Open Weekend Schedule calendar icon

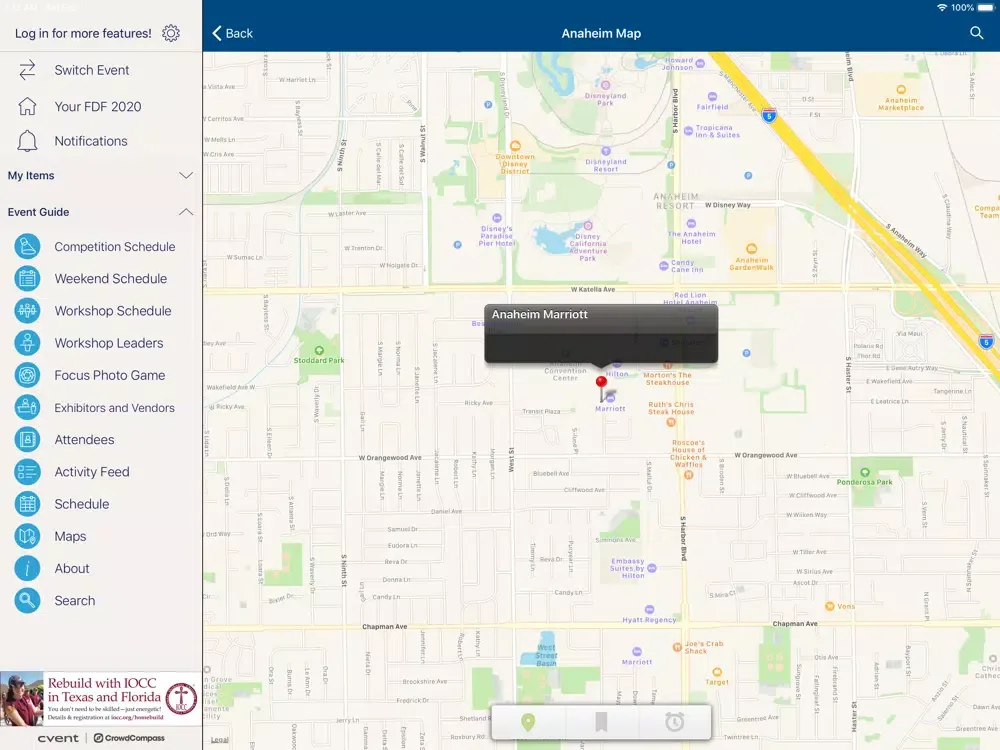[x=27, y=279]
